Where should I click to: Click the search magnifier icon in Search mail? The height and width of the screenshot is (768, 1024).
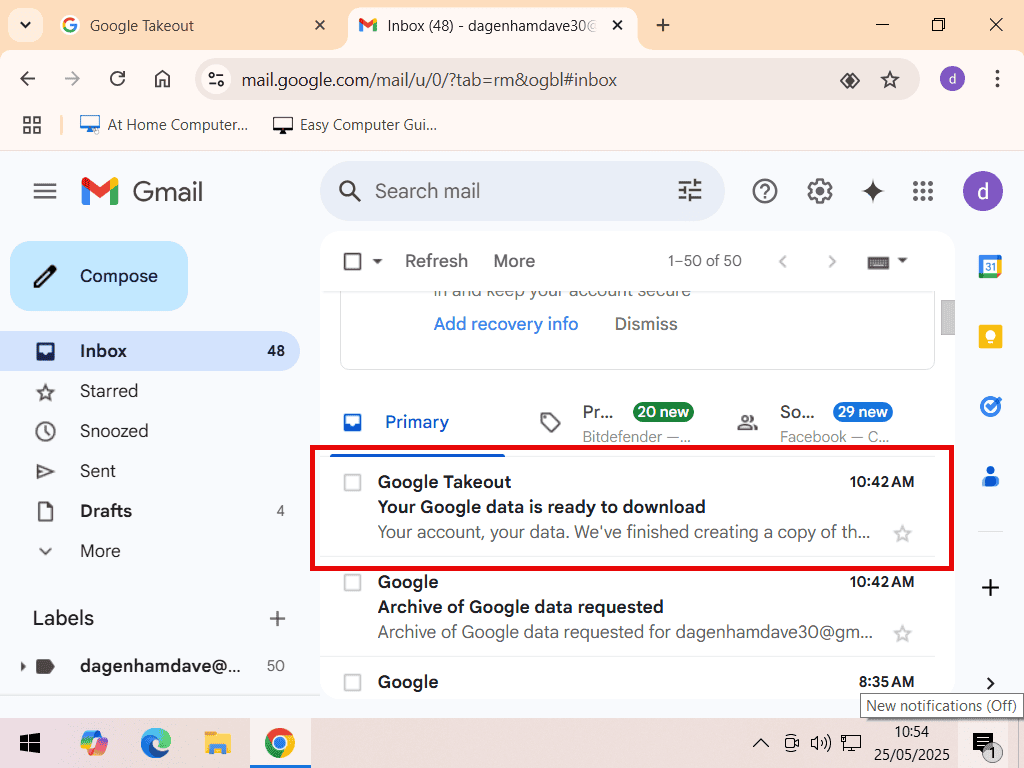point(349,191)
